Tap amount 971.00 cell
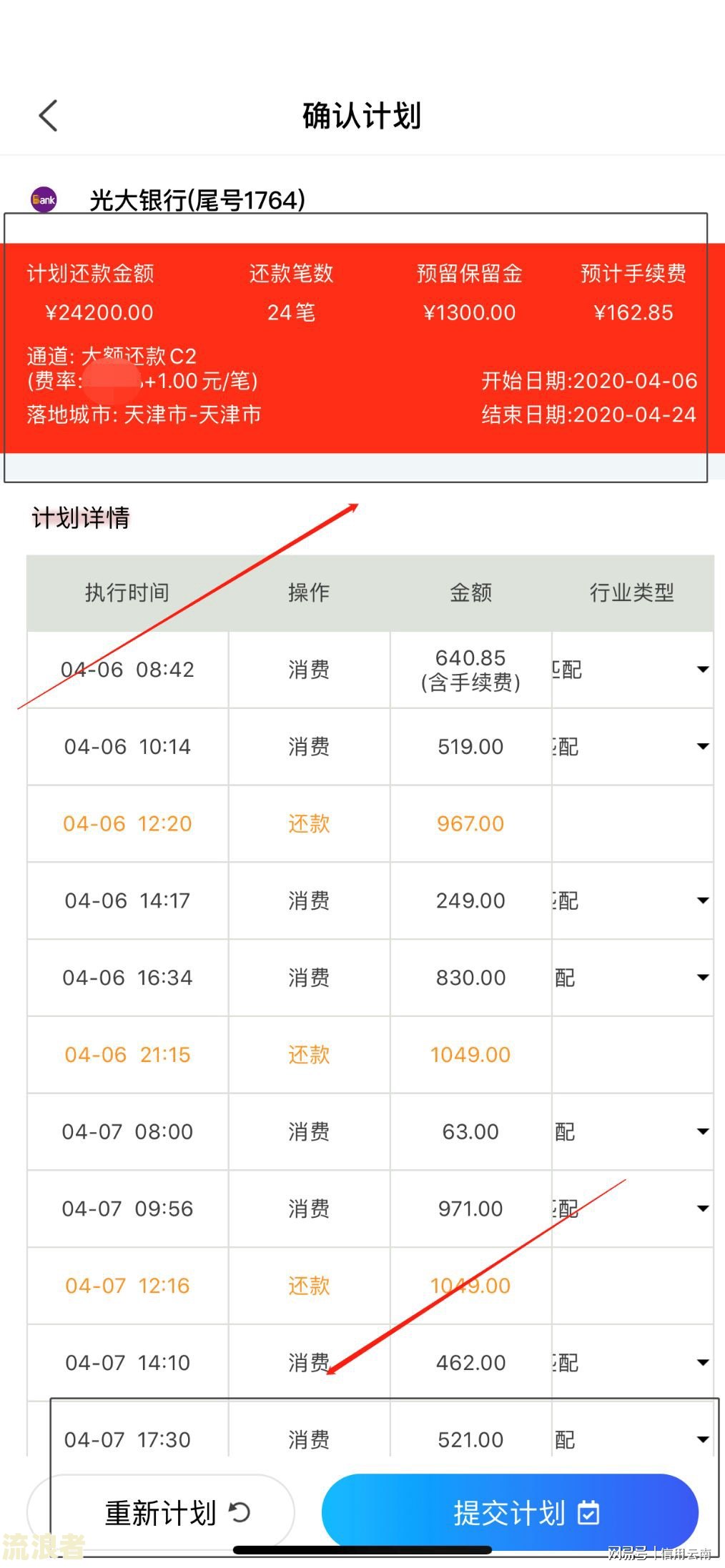This screenshot has height=1568, width=725. [x=470, y=1209]
